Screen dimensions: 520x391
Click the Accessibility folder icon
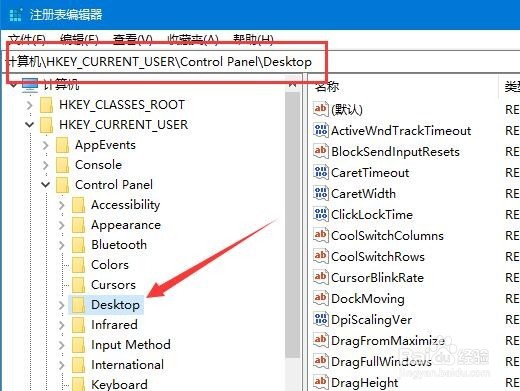coord(78,205)
